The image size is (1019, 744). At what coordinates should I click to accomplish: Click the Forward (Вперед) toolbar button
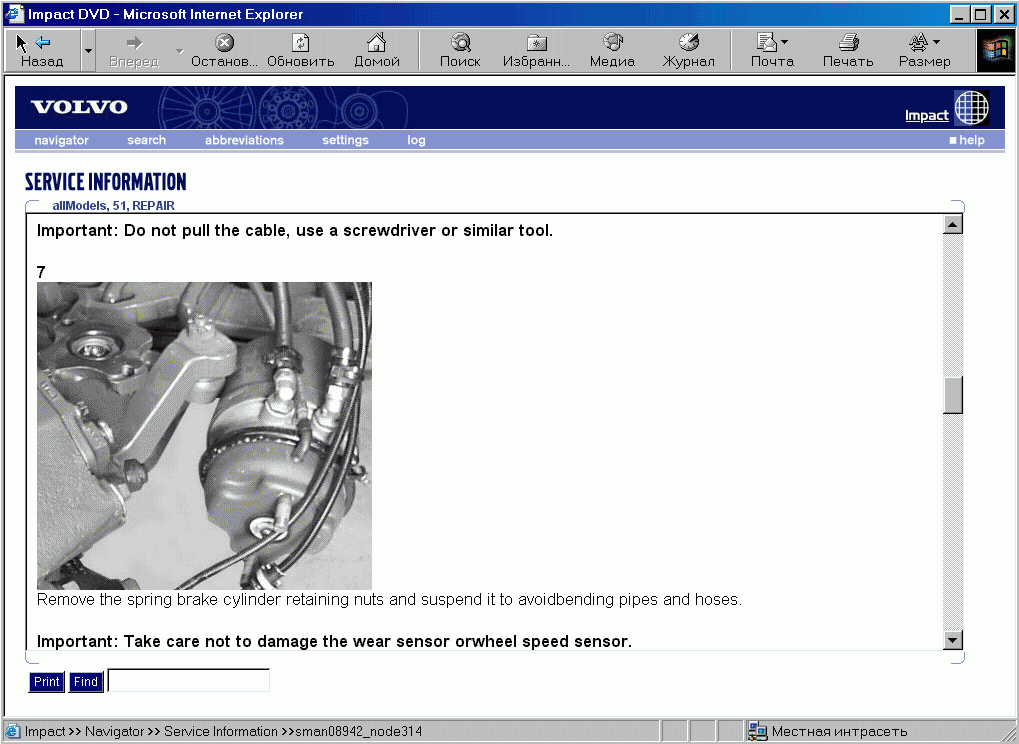(134, 51)
